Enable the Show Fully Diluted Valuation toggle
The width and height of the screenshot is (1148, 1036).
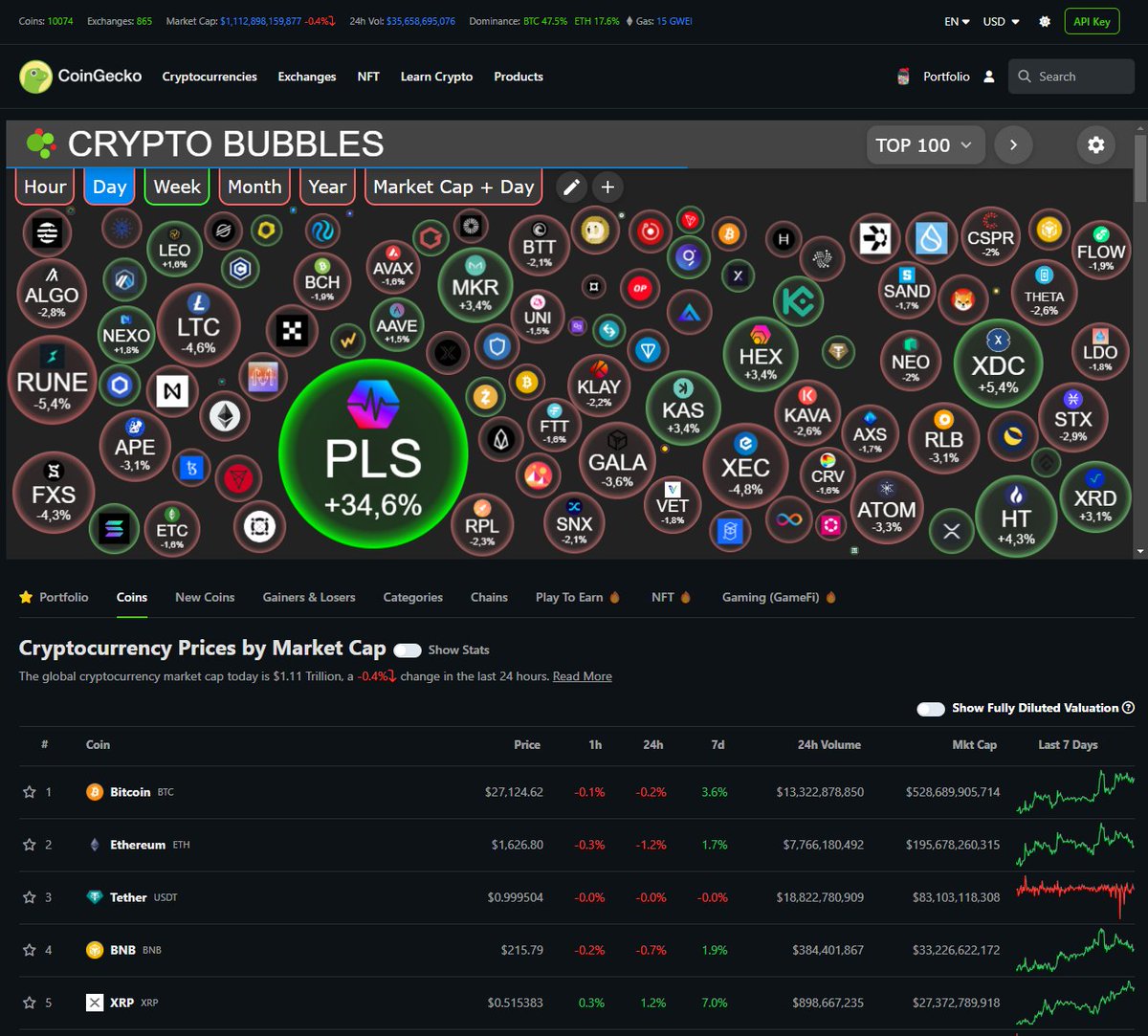pos(930,709)
